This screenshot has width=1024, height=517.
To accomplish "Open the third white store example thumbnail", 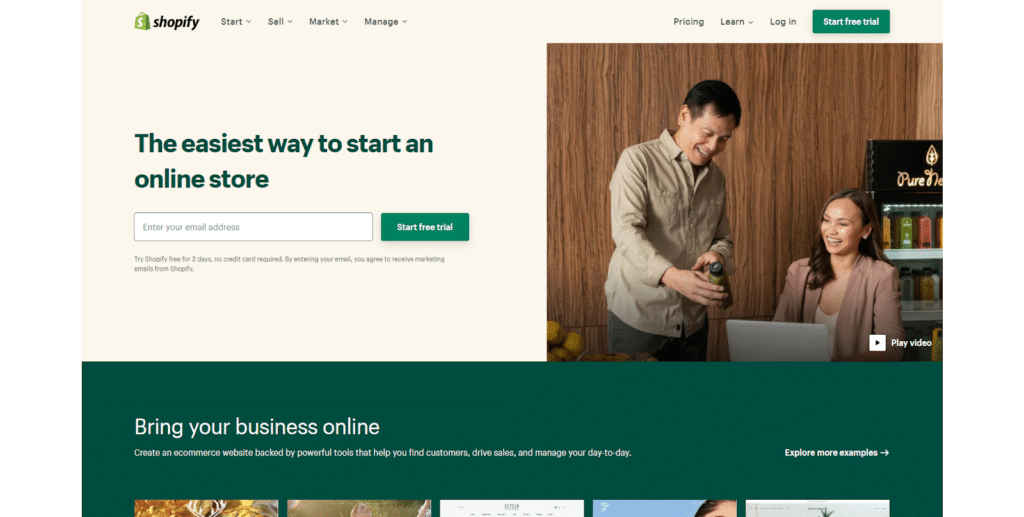I will pyautogui.click(x=512, y=509).
